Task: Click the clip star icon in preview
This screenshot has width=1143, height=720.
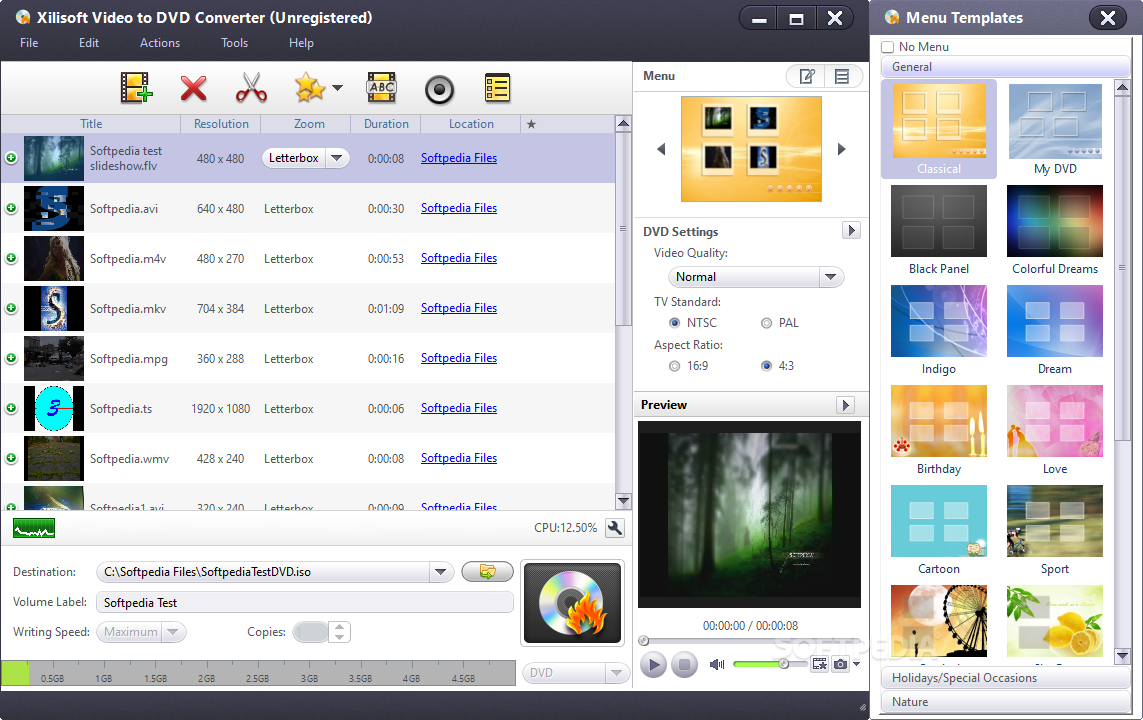Action: (820, 664)
